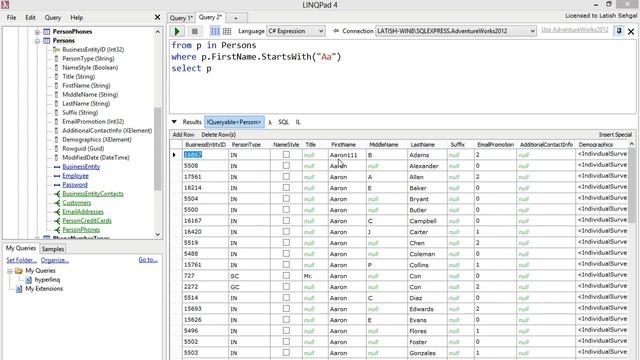Click the EmailAddresses relation icon
640x360 pixels.
pyautogui.click(x=57, y=211)
